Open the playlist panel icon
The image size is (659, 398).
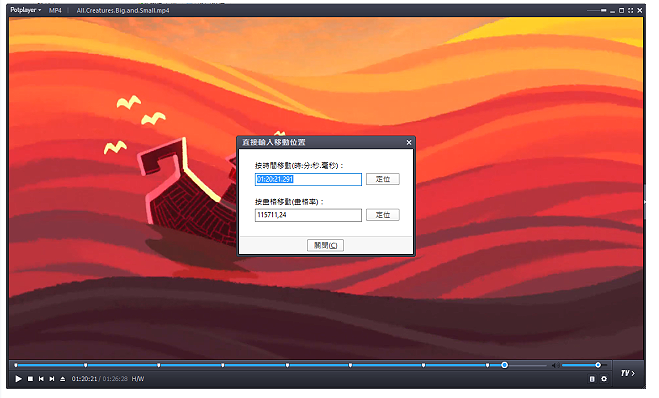(x=592, y=379)
